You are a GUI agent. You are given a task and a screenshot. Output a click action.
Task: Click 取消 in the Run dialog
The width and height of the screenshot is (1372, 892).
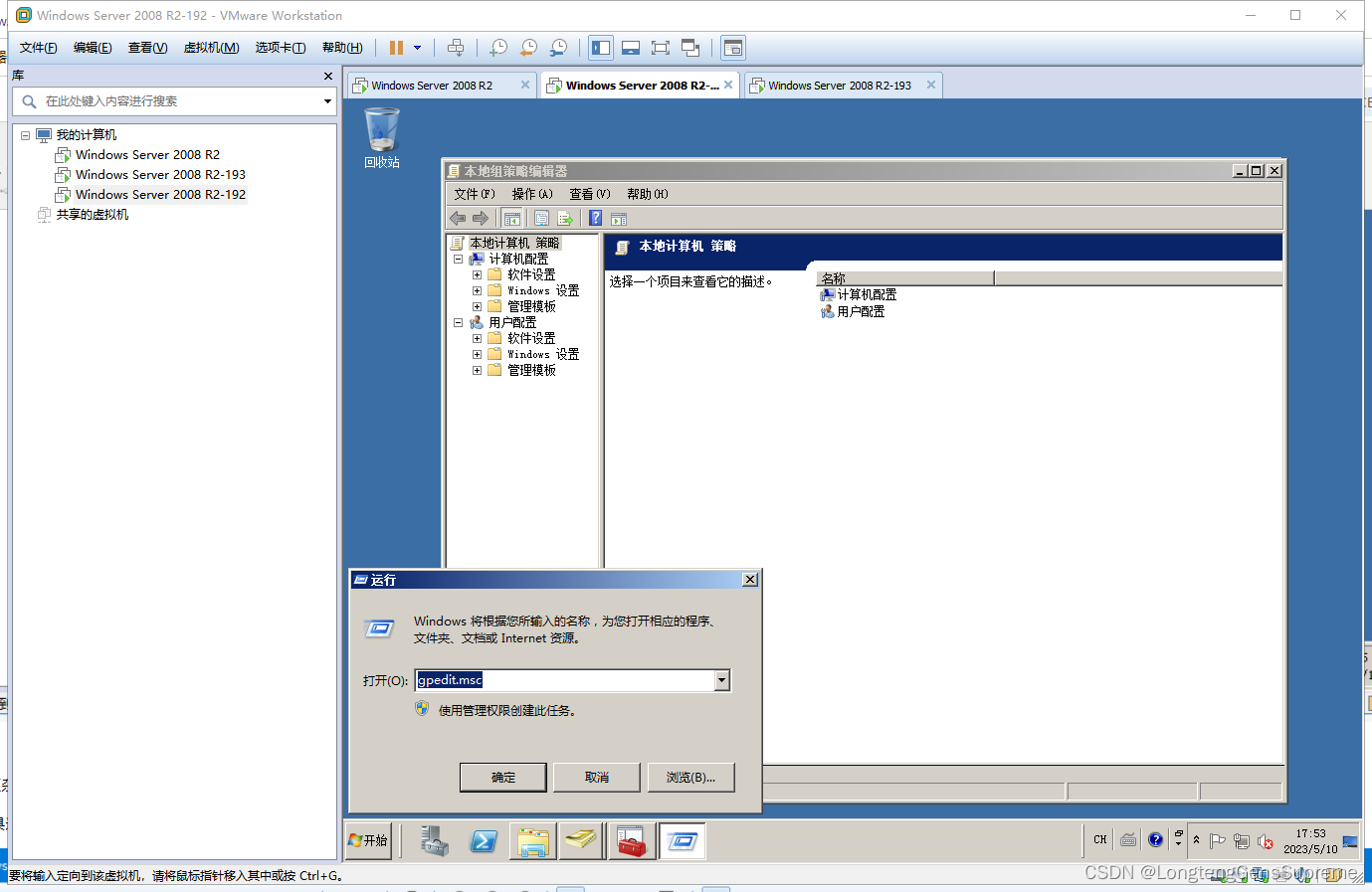597,778
